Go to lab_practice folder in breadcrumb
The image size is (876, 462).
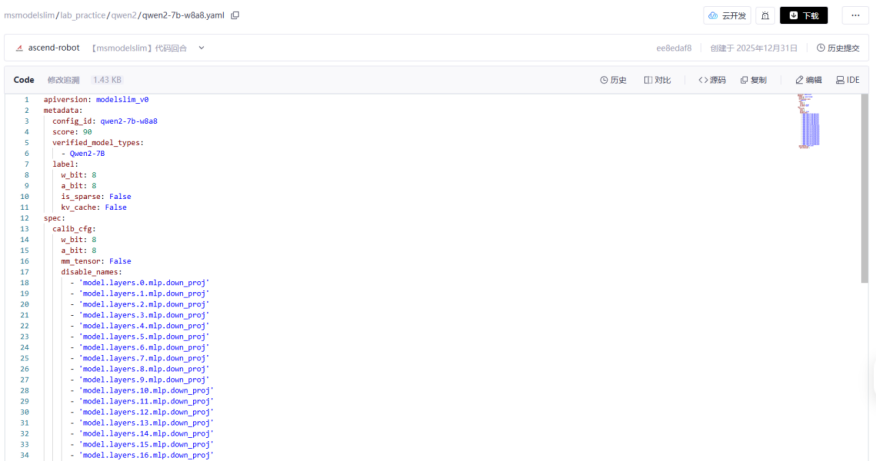(83, 15)
